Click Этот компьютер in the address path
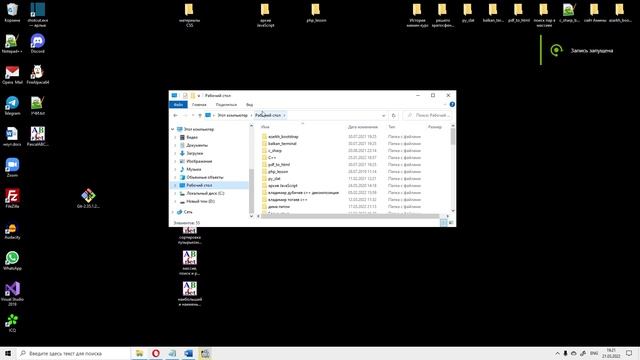 232,116
